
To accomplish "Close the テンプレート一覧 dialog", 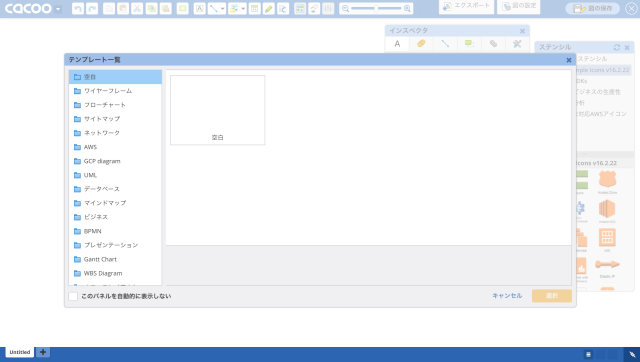I will pos(569,60).
